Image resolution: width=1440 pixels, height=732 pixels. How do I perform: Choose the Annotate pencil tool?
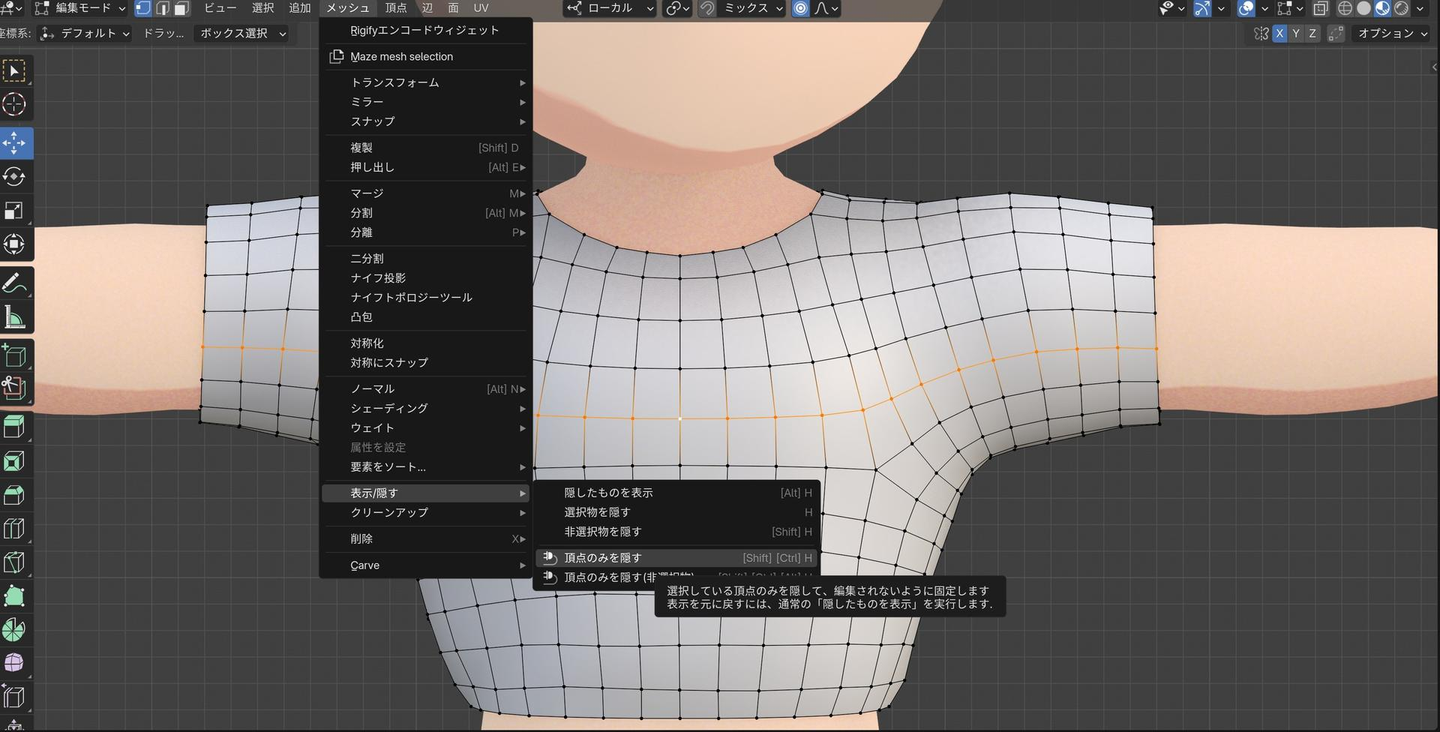pos(14,283)
